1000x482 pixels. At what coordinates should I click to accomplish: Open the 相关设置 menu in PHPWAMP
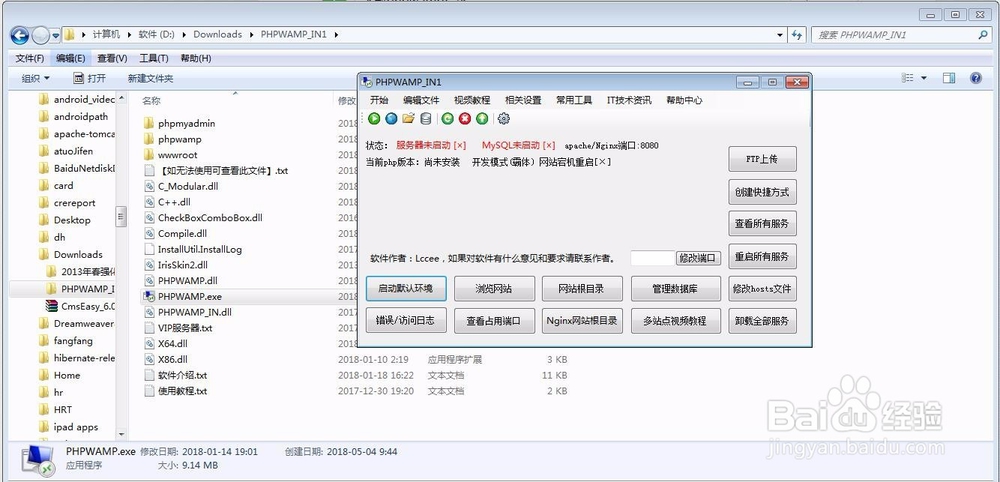point(523,100)
